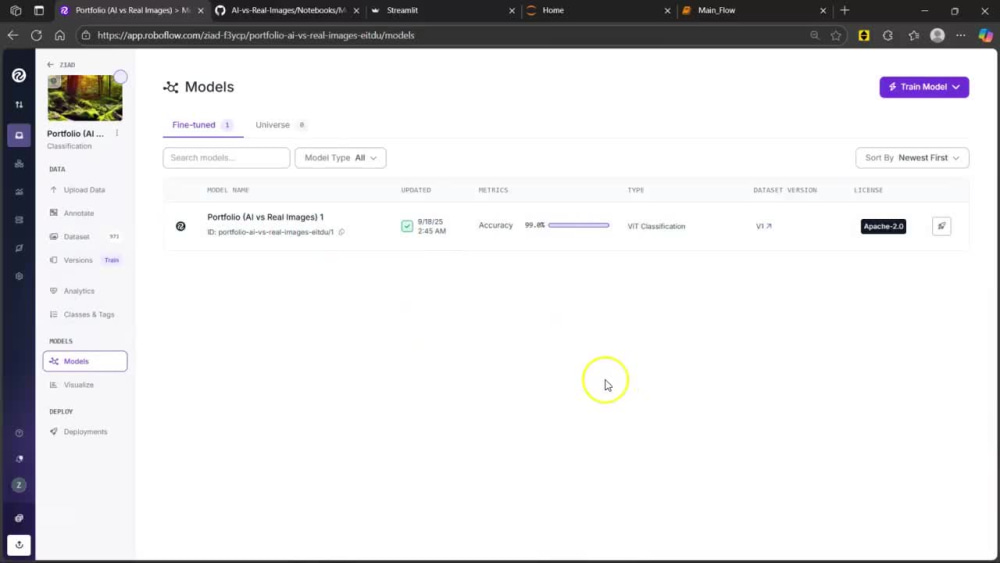Click the Help question mark icon
This screenshot has width=1000, height=563.
coord(19,433)
